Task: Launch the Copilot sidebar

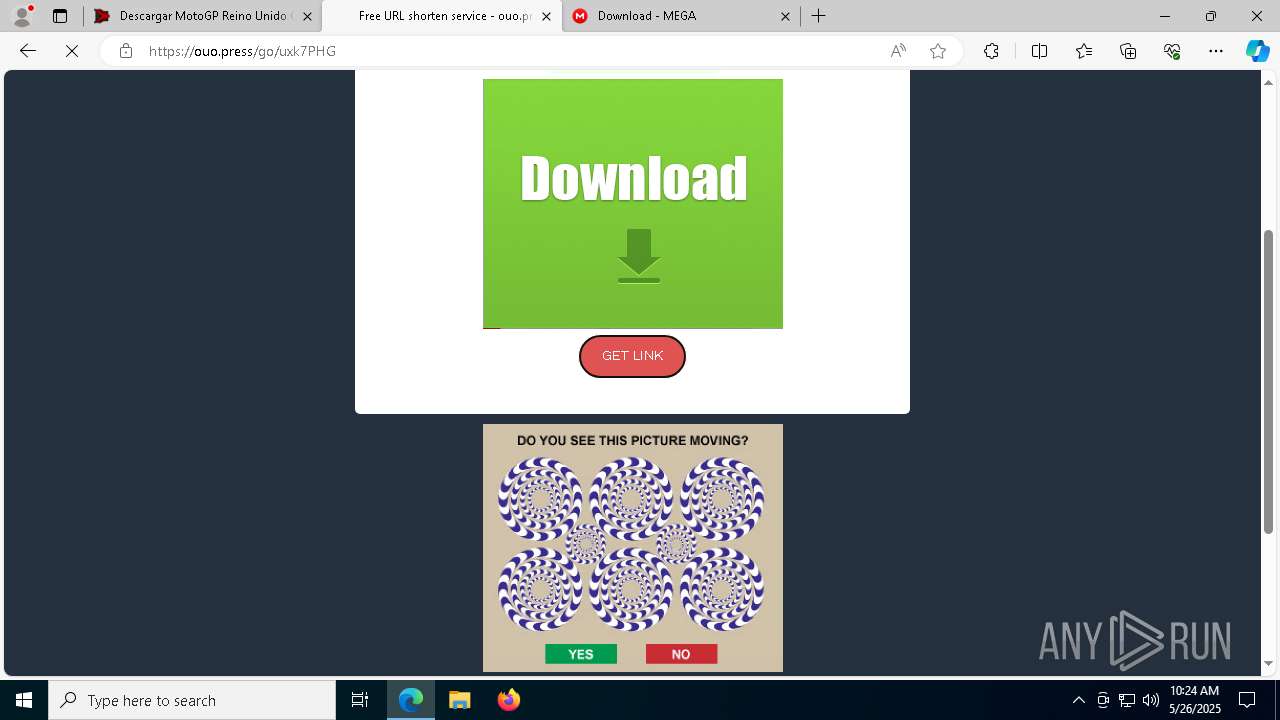Action: 1257,51
